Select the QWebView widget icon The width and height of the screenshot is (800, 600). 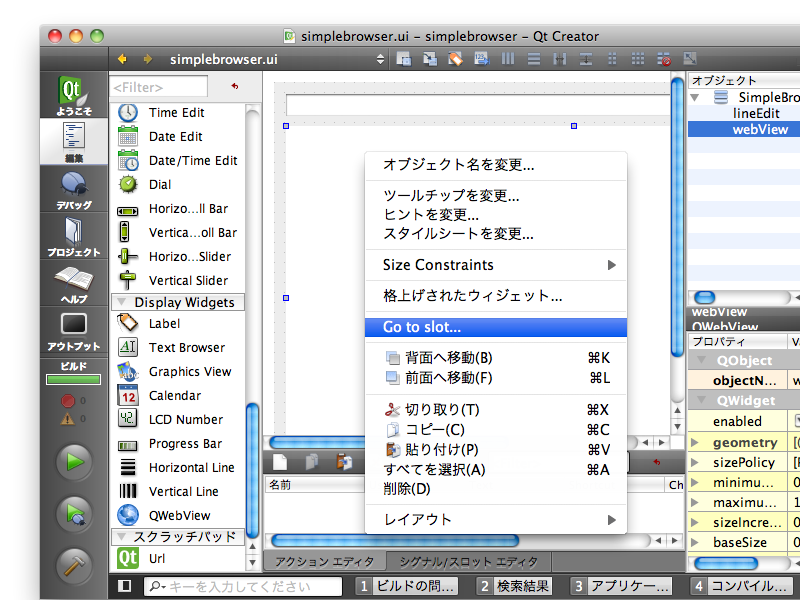point(128,515)
